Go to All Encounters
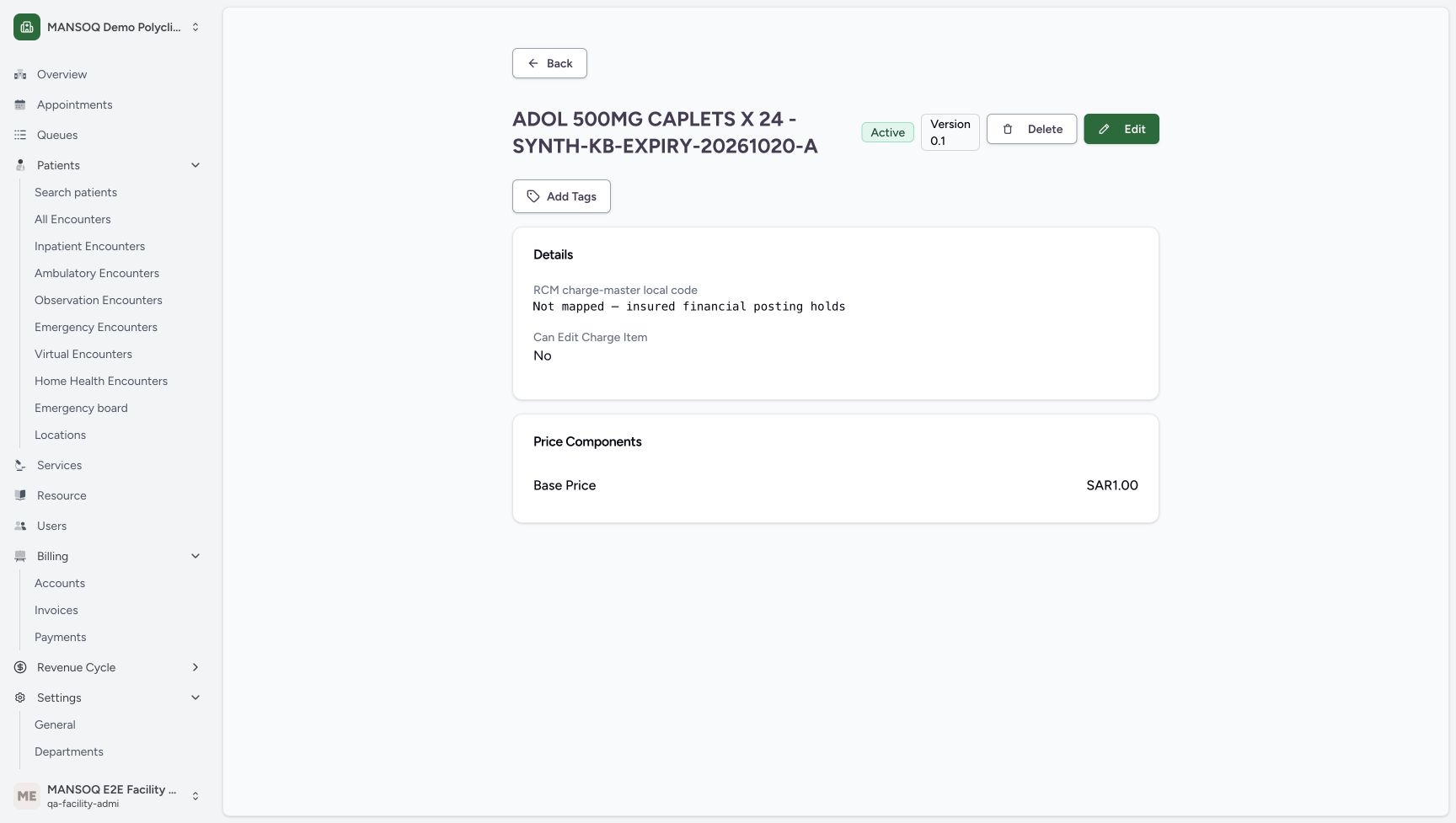Image resolution: width=1456 pixels, height=823 pixels. pos(72,219)
